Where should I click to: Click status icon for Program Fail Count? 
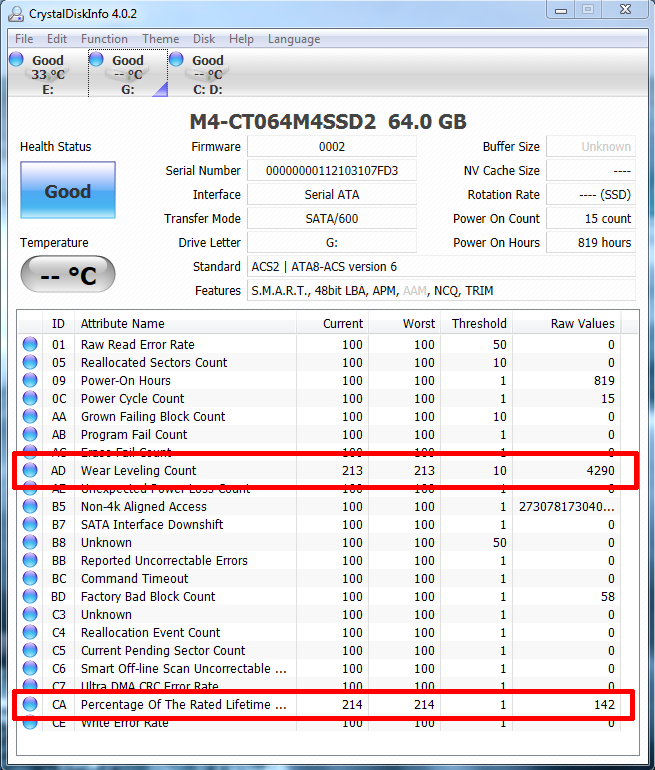click(30, 435)
